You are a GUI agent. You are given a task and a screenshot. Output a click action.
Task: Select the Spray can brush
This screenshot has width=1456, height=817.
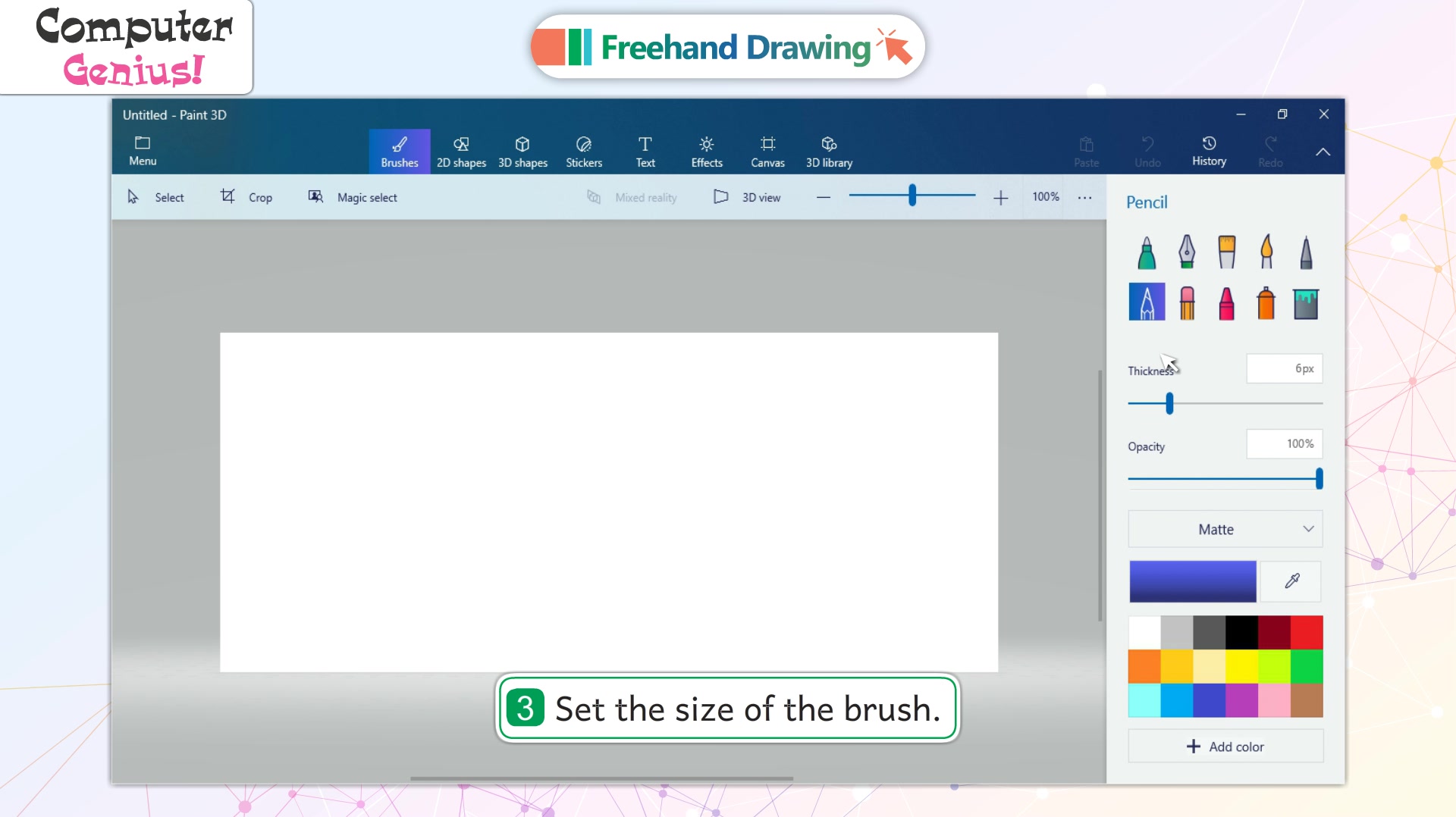click(1266, 303)
